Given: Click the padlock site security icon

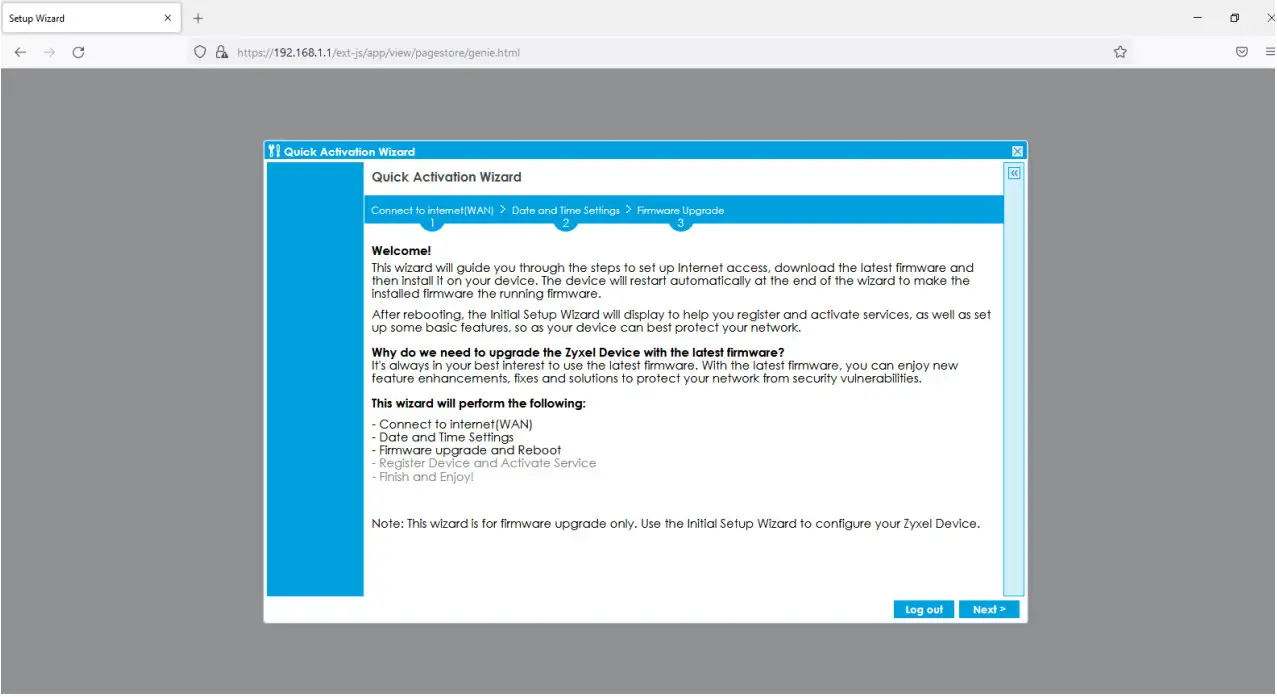Looking at the screenshot, I should tap(222, 52).
